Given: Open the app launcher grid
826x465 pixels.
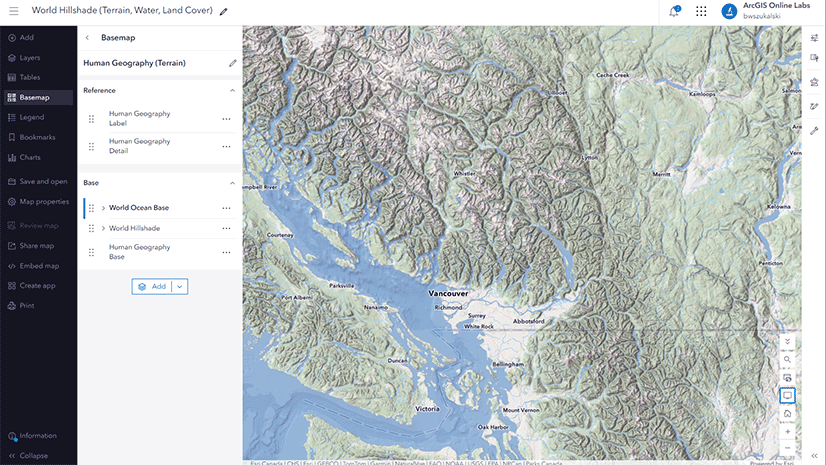Looking at the screenshot, I should [701, 11].
